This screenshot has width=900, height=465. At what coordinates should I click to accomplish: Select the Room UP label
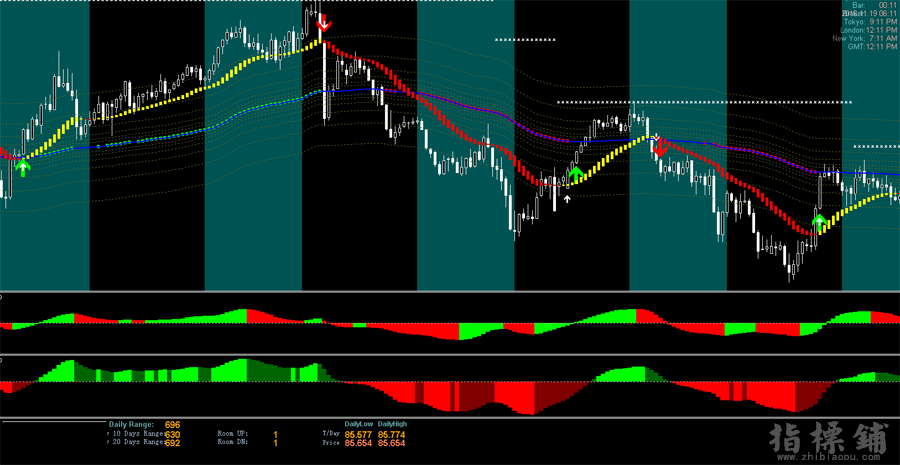233,435
